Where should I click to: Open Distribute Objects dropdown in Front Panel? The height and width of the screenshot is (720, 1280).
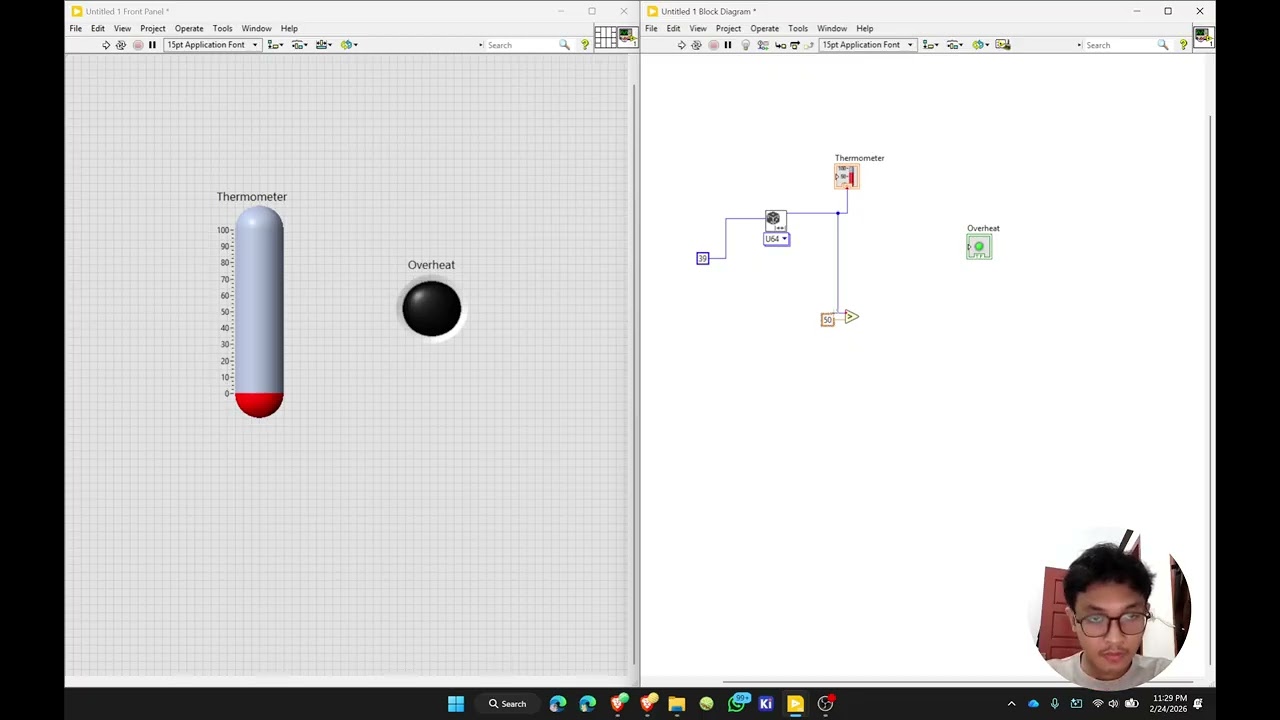(299, 45)
